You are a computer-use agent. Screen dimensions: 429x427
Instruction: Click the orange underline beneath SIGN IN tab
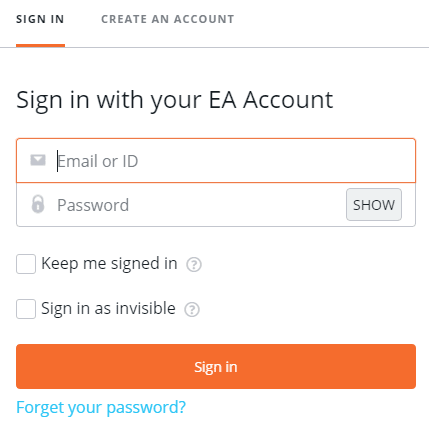(40, 45)
